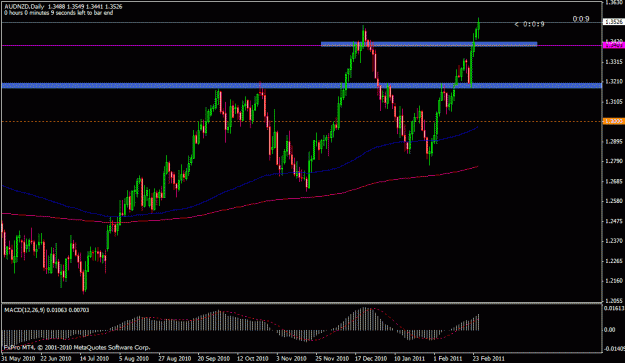
Task: Click the 1 Feb 2011 date label
Action: pos(448,358)
